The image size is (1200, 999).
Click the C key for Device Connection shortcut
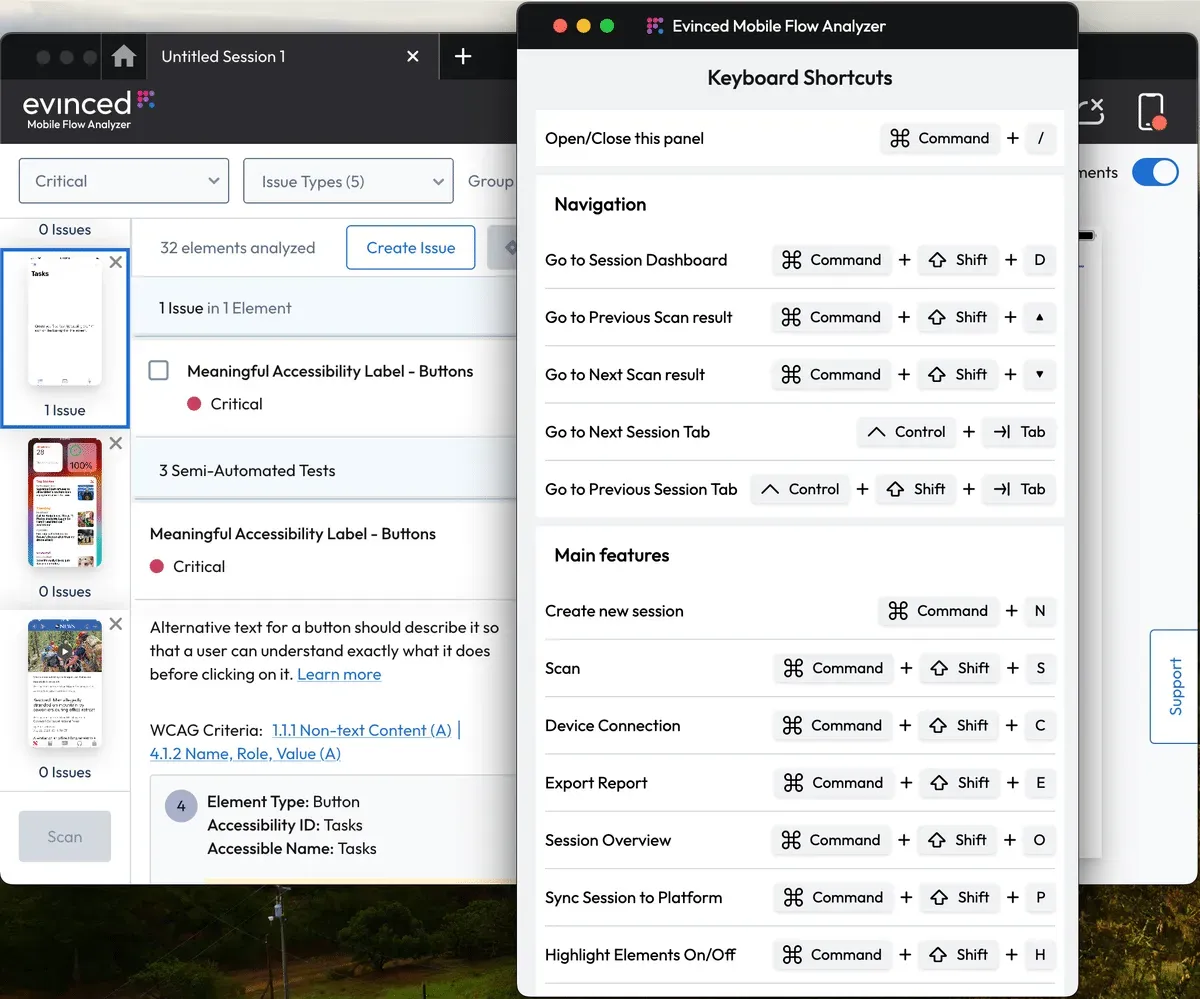(x=1040, y=726)
